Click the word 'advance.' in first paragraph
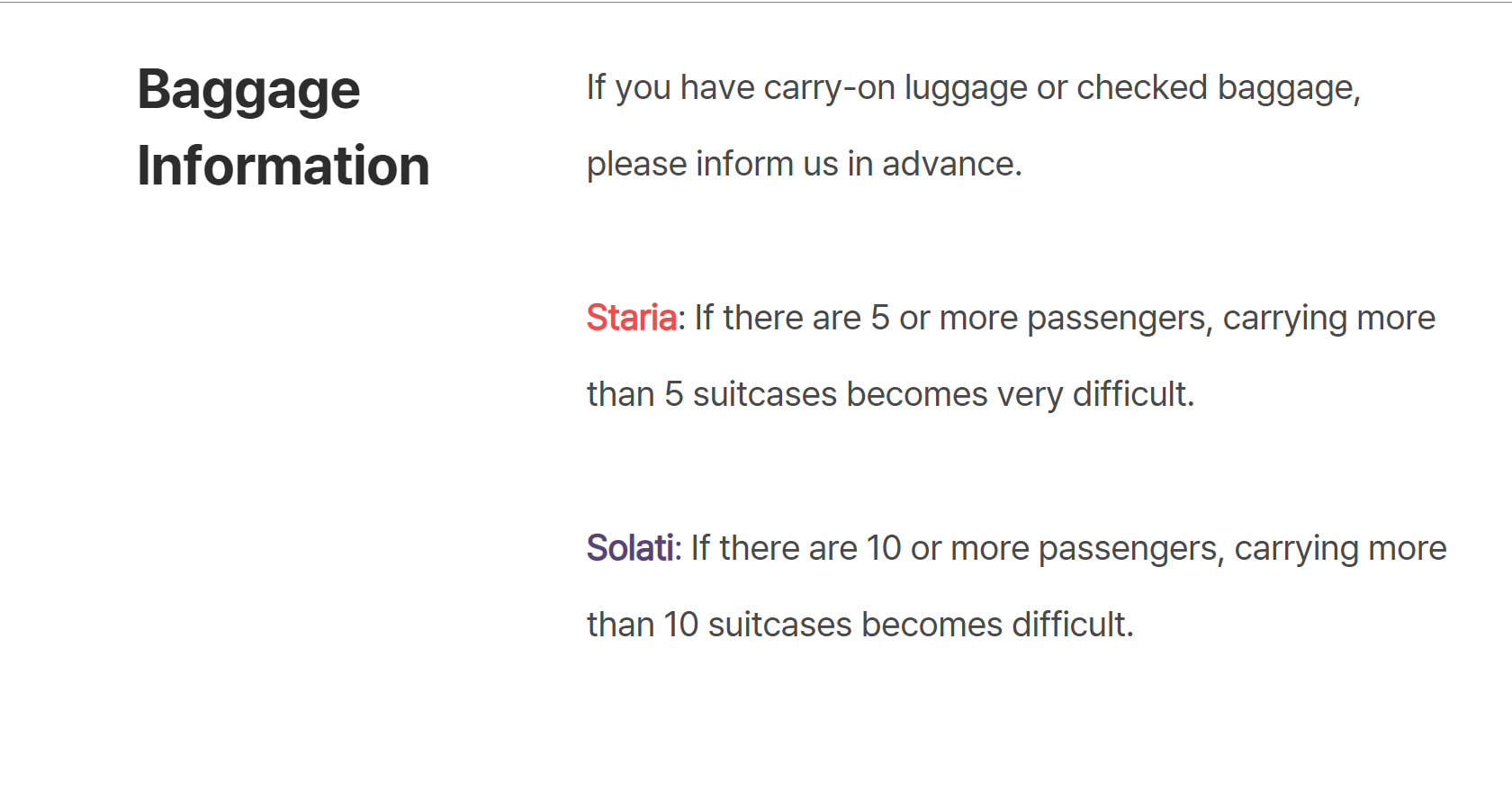 (951, 164)
